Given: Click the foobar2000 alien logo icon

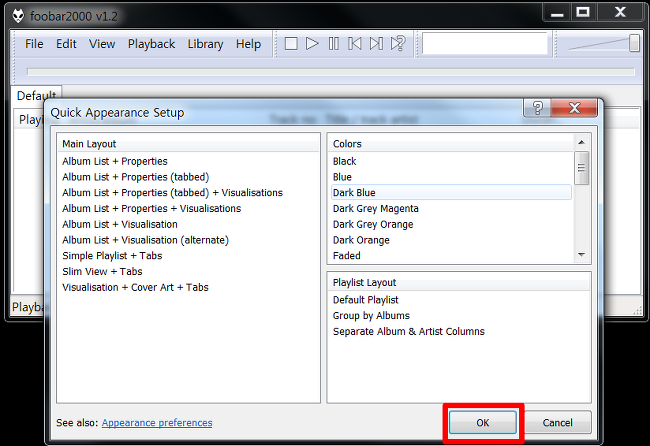Looking at the screenshot, I should tap(18, 16).
